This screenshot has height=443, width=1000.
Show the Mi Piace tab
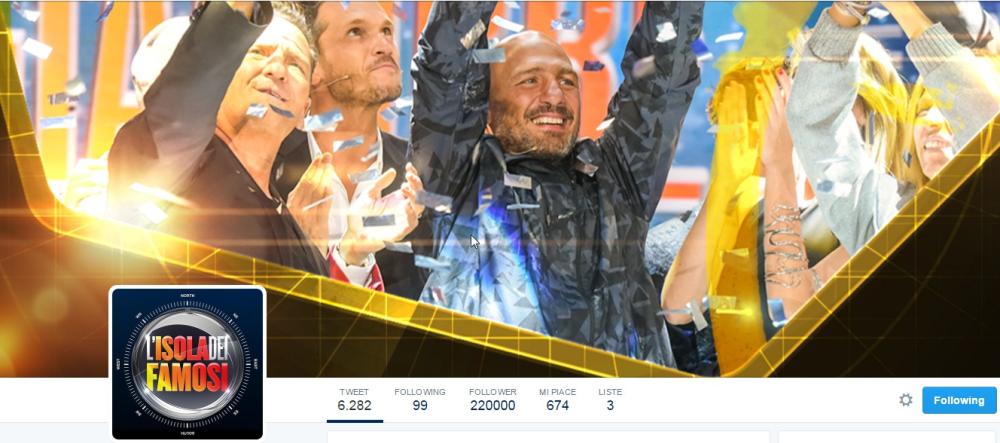click(x=557, y=400)
